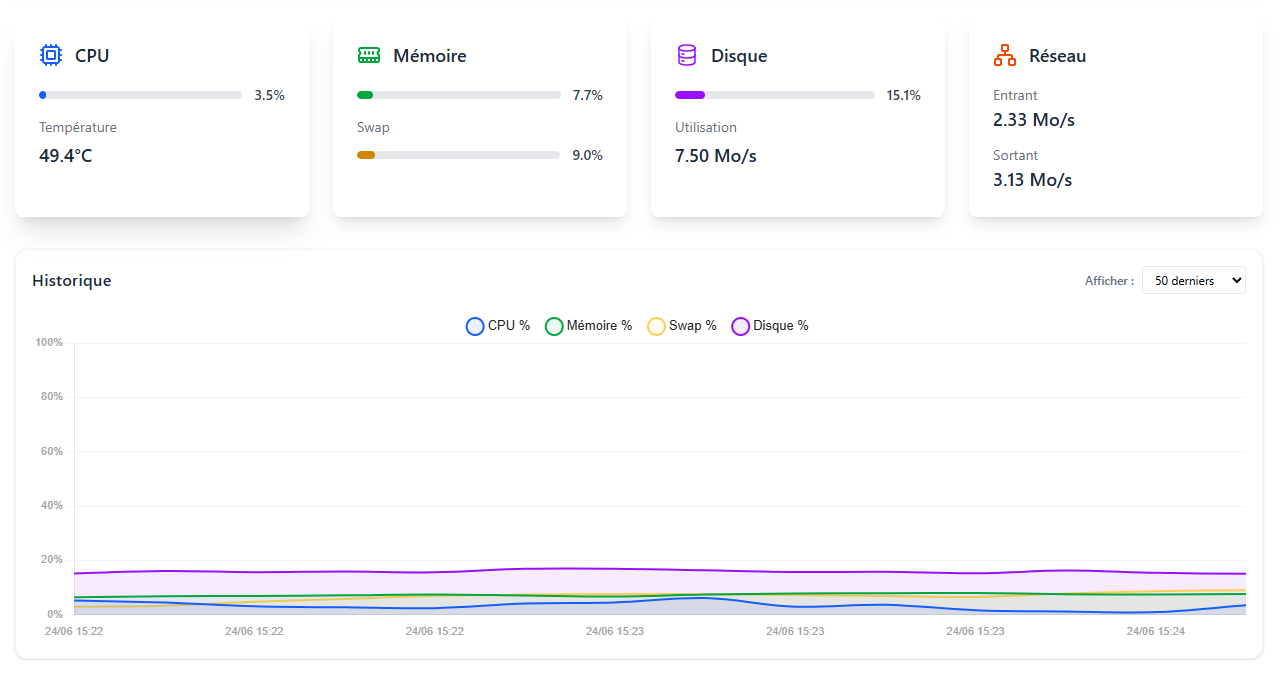Open the '50 derniers' dropdown
The image size is (1281, 674).
tap(1193, 281)
